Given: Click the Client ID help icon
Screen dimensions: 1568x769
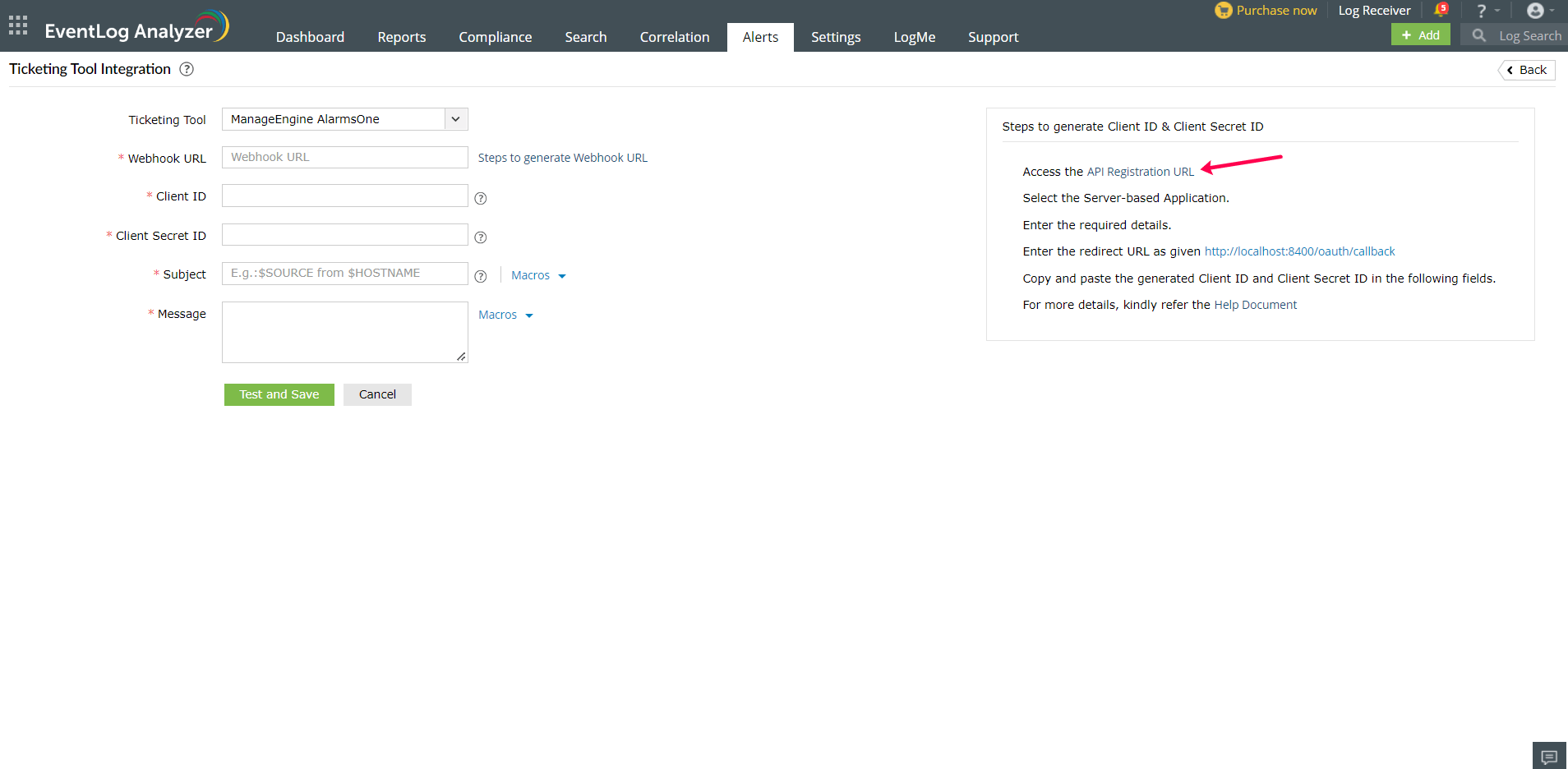Looking at the screenshot, I should coord(481,198).
